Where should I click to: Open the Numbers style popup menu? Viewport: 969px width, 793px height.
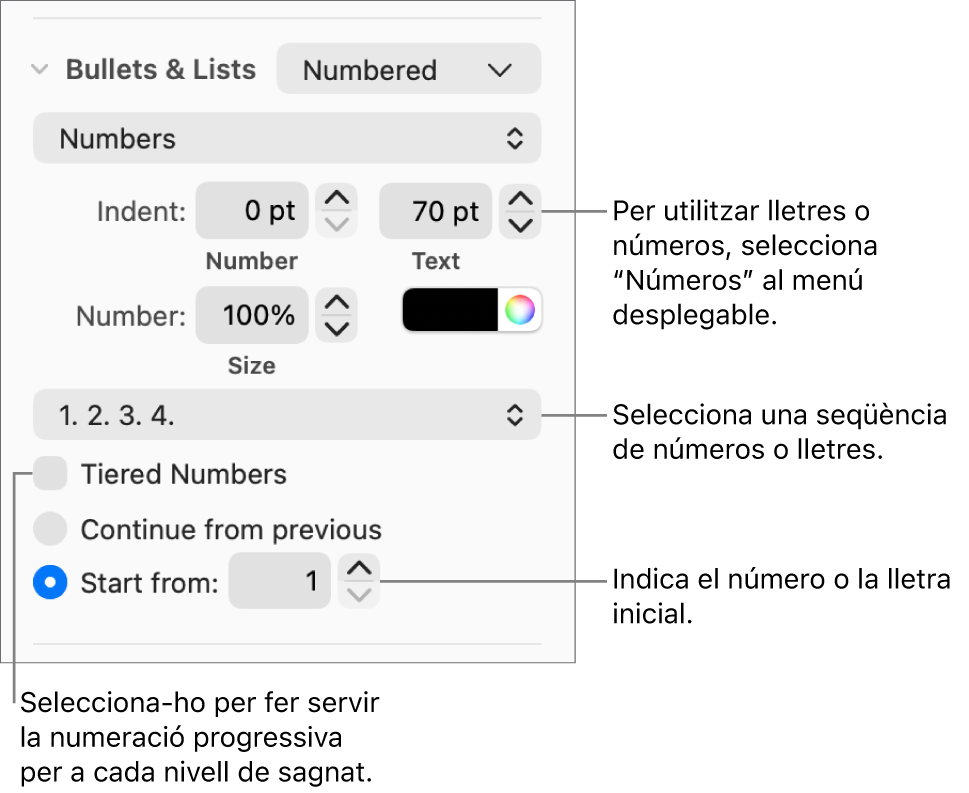287,138
